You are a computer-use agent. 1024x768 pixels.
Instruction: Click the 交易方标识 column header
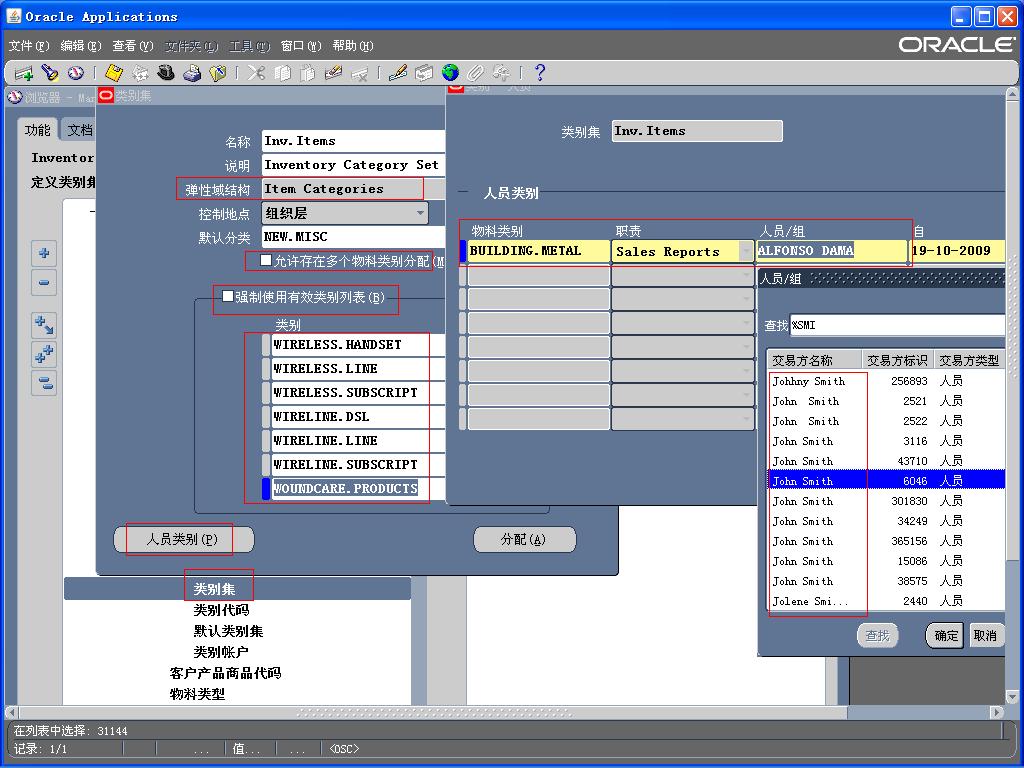pyautogui.click(x=897, y=360)
